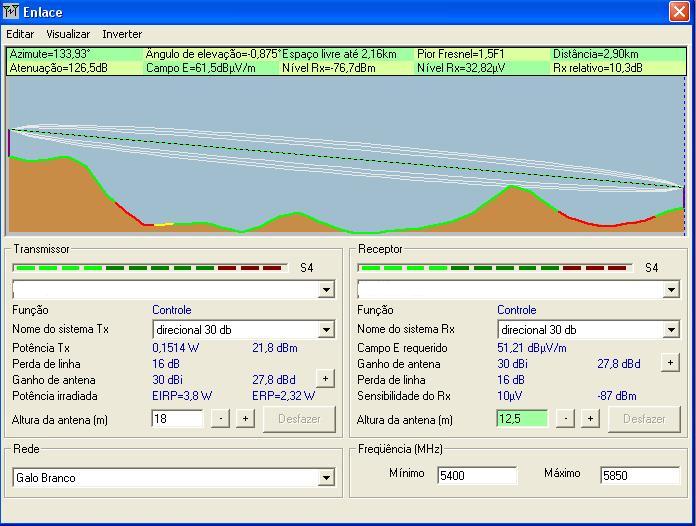Click the Ângulo de elevação readout
696x526 pixels.
click(214, 54)
